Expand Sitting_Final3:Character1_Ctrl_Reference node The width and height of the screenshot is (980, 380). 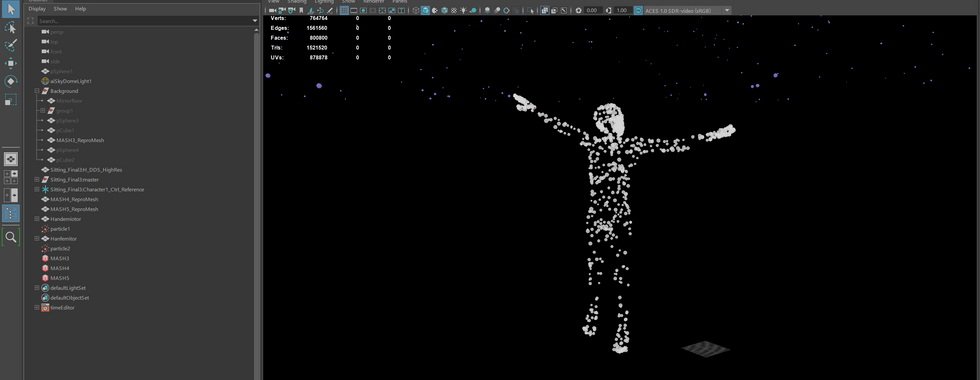(37, 189)
